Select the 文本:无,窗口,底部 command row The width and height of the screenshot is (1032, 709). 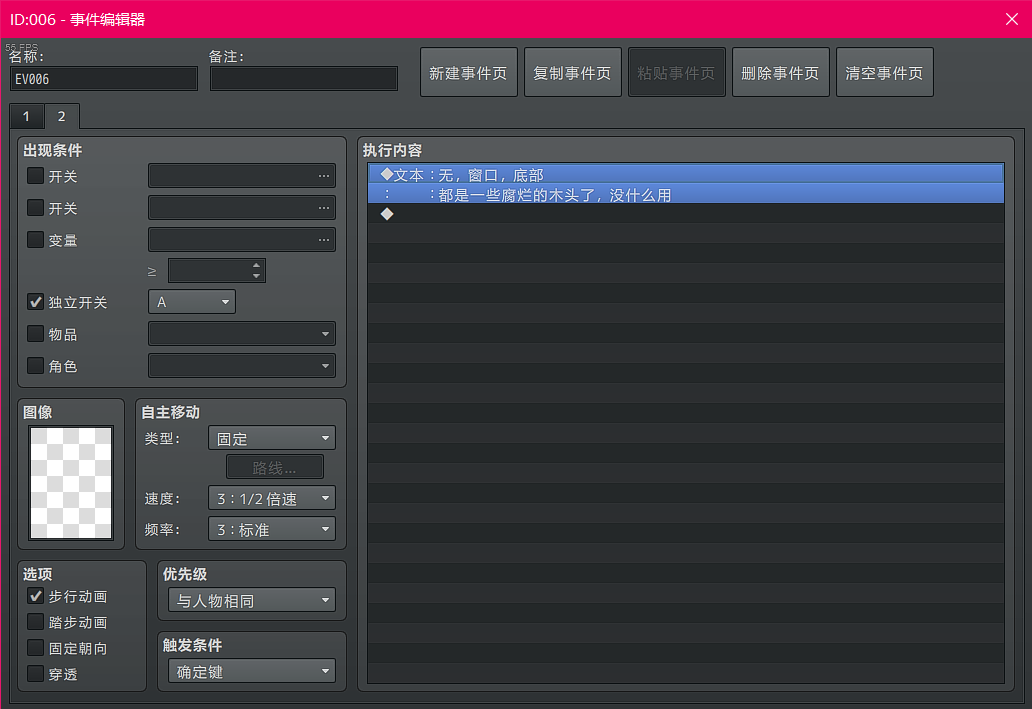[x=686, y=174]
